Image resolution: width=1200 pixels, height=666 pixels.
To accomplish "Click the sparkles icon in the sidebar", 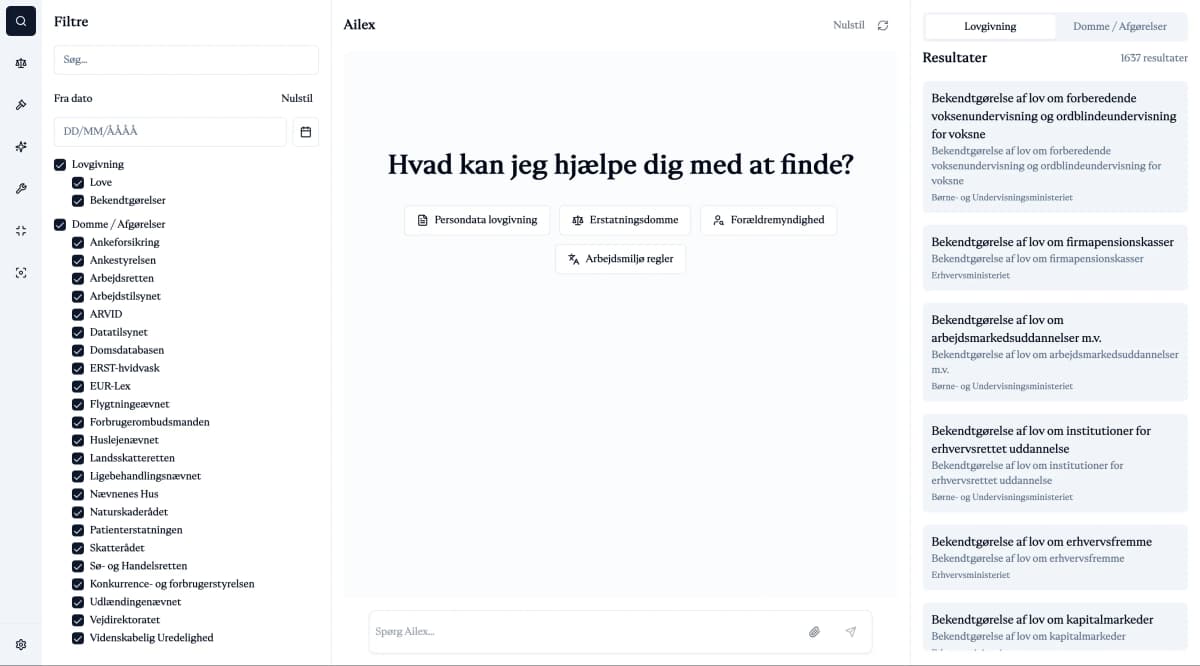I will tap(21, 147).
